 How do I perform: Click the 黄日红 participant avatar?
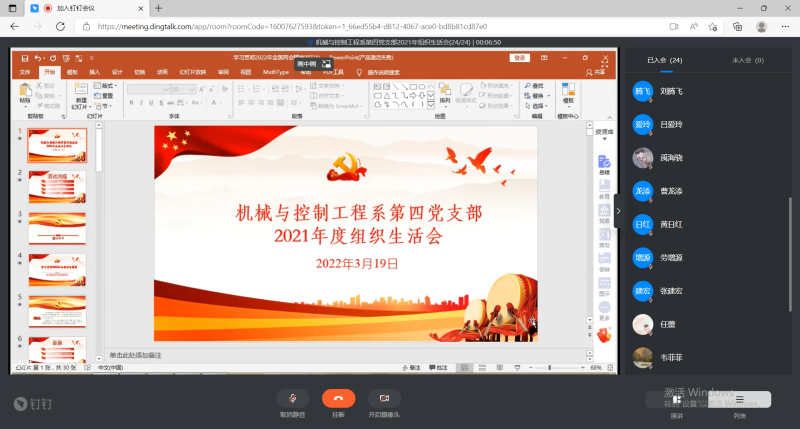click(x=643, y=224)
